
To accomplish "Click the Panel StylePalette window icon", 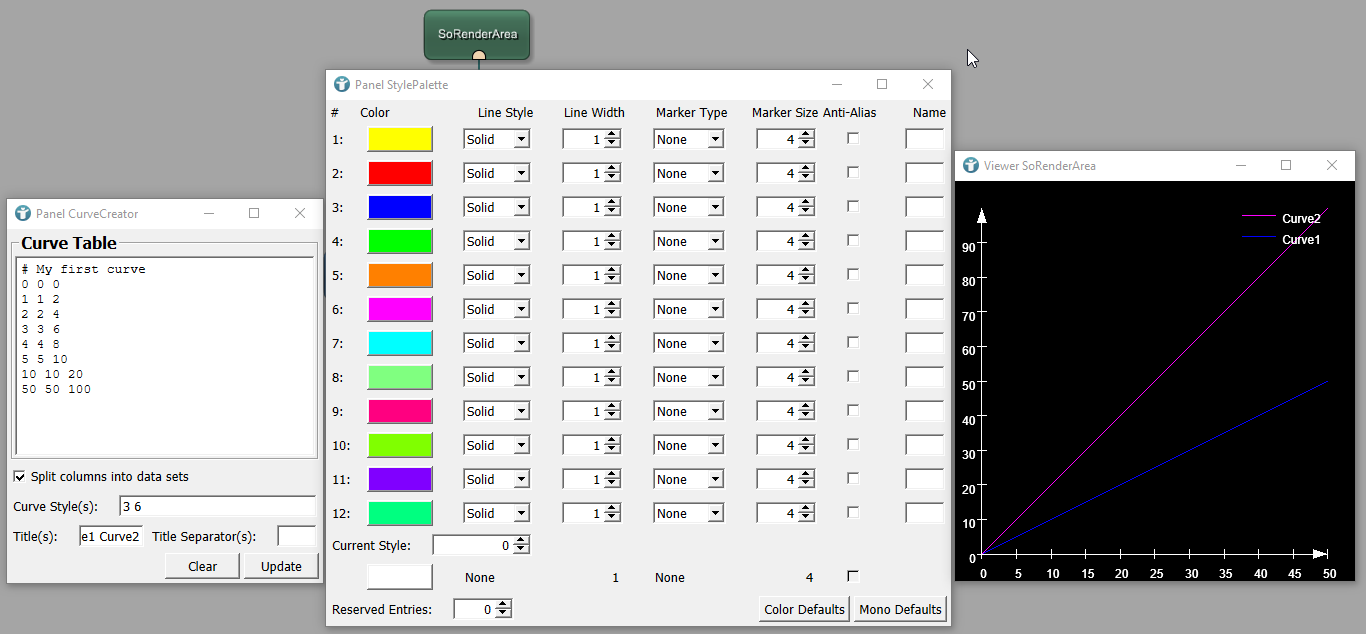I will tap(342, 85).
